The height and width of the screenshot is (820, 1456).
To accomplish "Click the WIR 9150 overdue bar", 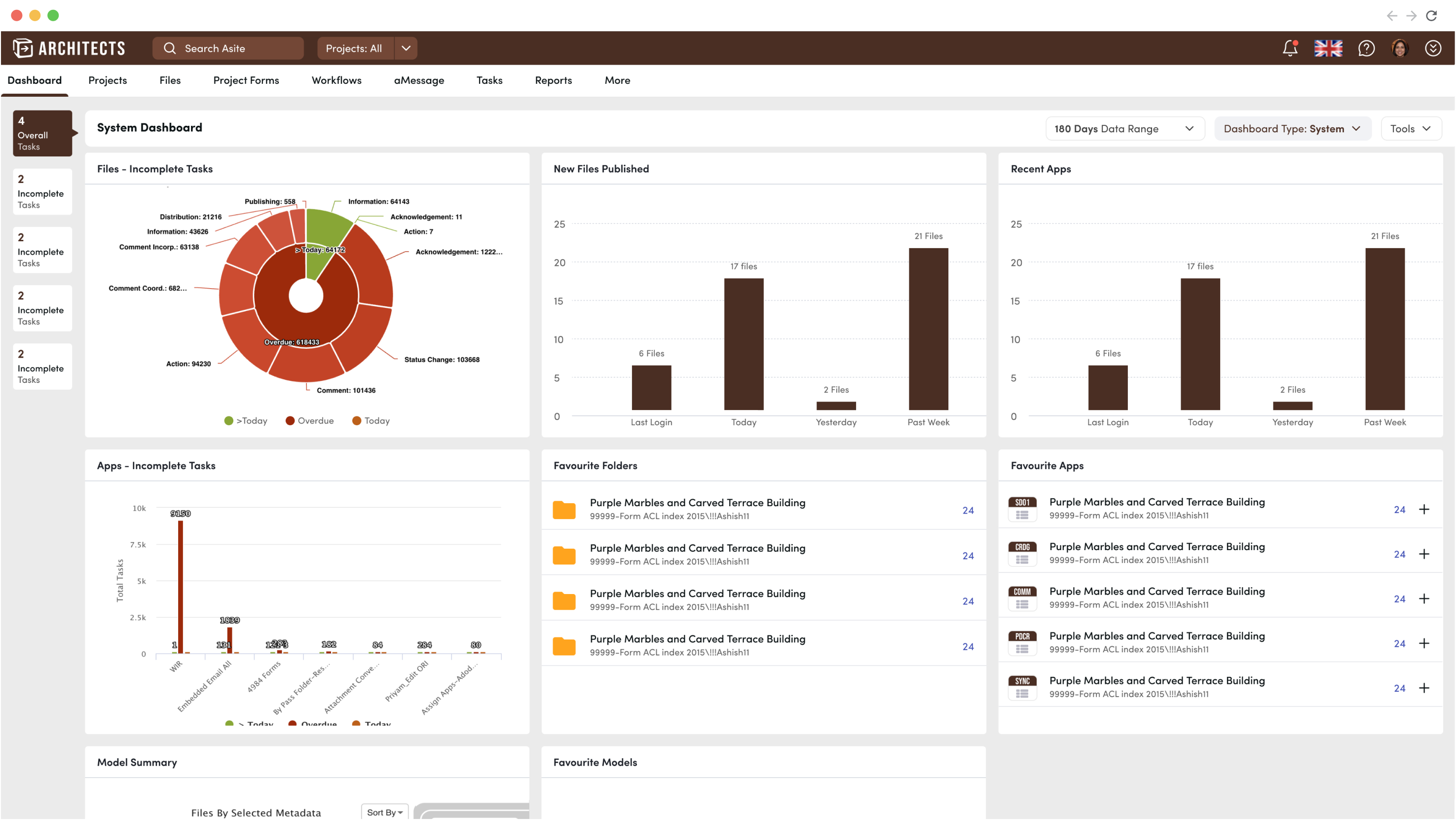I will pos(180,587).
